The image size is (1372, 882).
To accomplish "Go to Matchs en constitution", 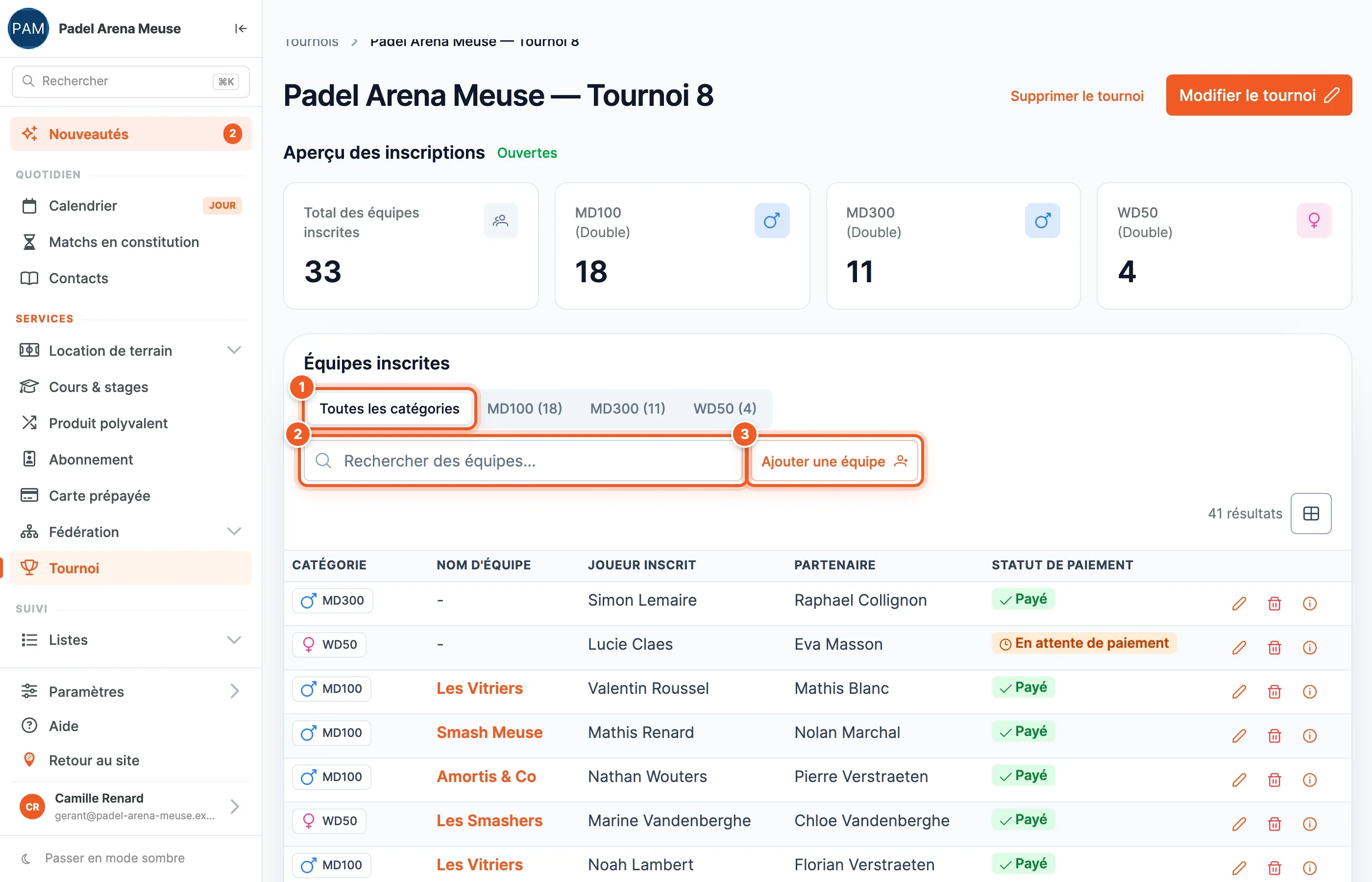I will 130,242.
